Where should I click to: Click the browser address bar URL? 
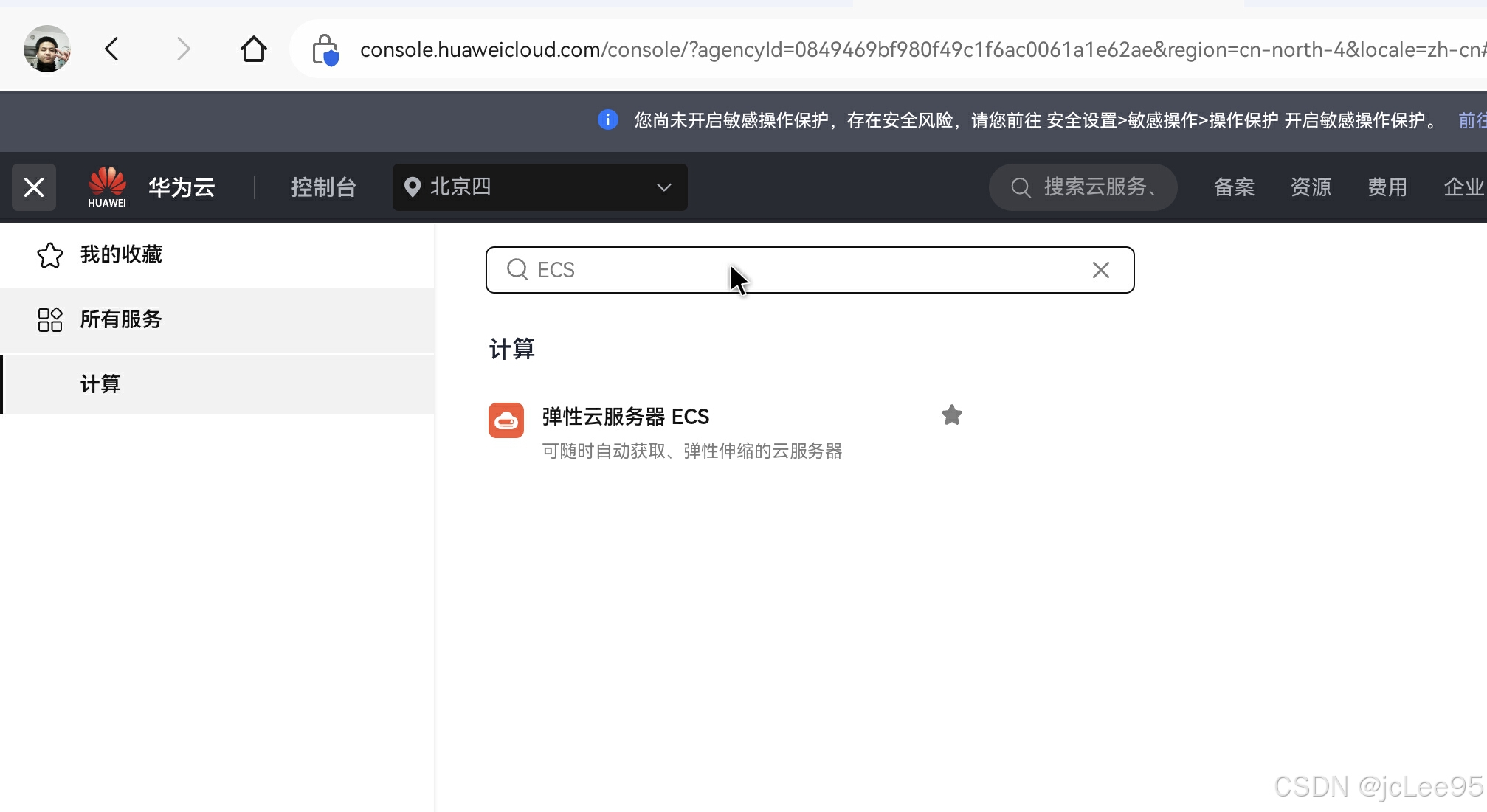coord(886,49)
